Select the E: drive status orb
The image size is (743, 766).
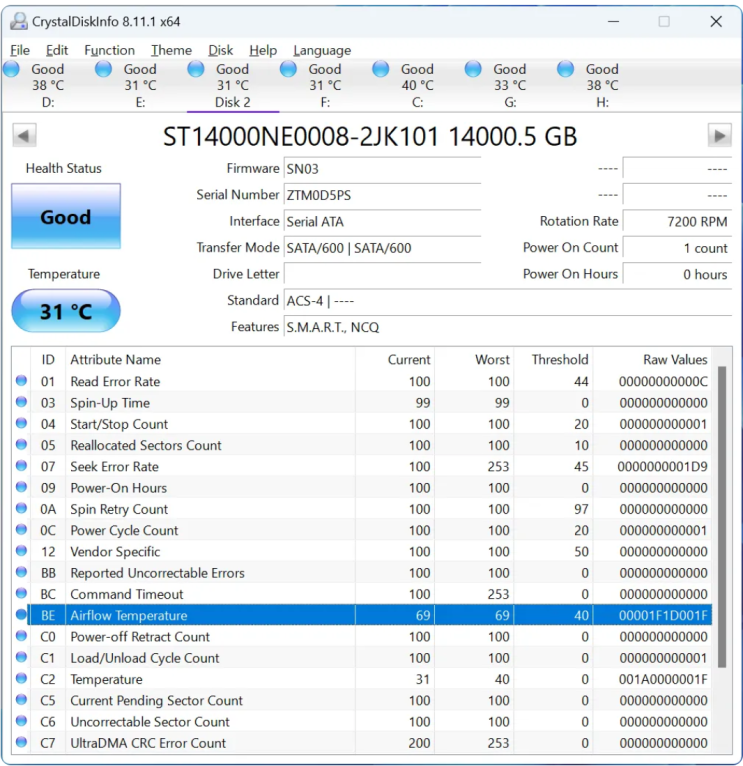pyautogui.click(x=104, y=69)
